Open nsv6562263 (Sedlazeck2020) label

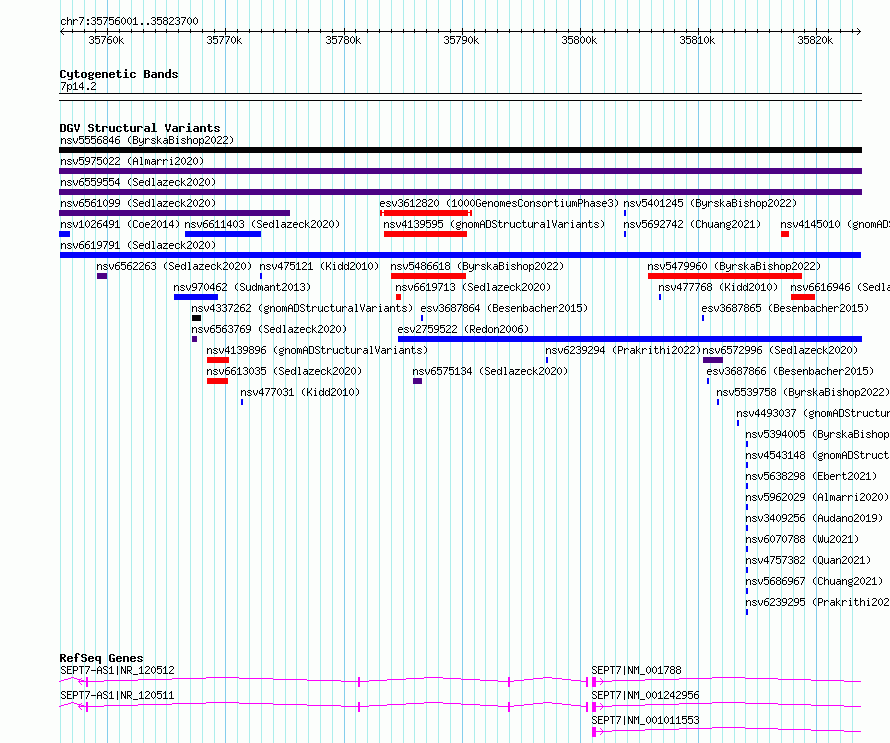click(174, 266)
